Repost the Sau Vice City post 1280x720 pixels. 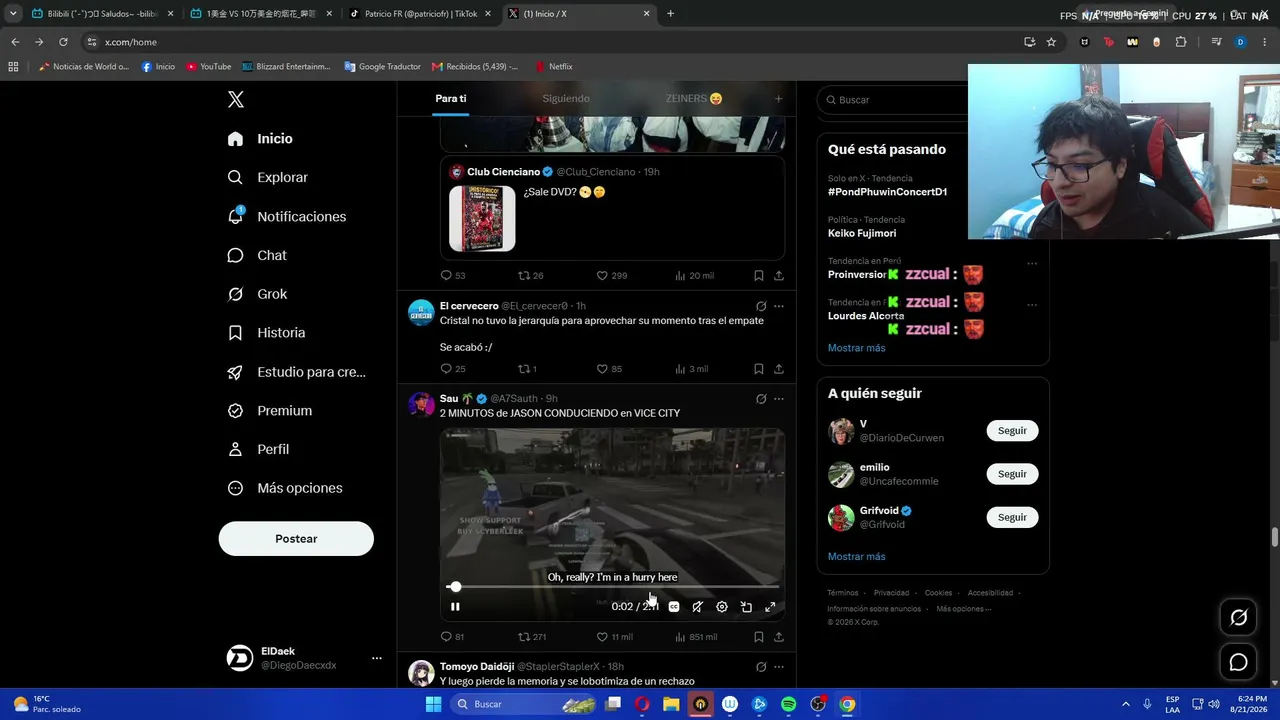point(532,637)
